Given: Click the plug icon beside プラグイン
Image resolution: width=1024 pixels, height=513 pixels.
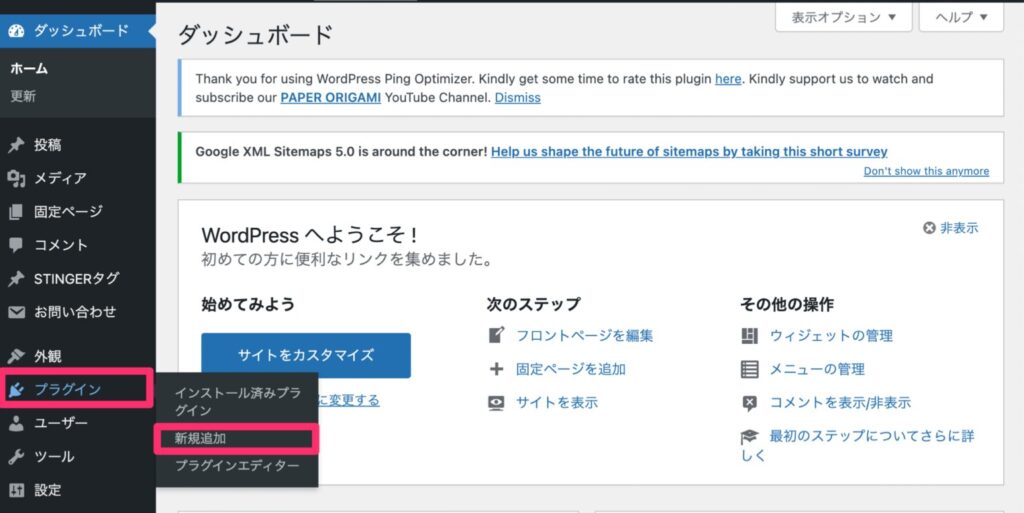Looking at the screenshot, I should coord(16,390).
